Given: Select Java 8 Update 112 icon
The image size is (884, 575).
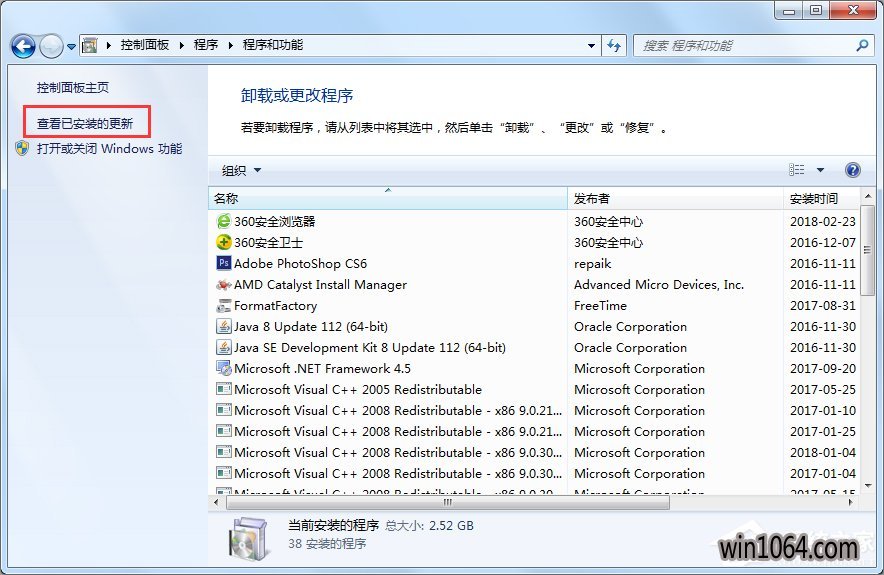Looking at the screenshot, I should tap(224, 326).
